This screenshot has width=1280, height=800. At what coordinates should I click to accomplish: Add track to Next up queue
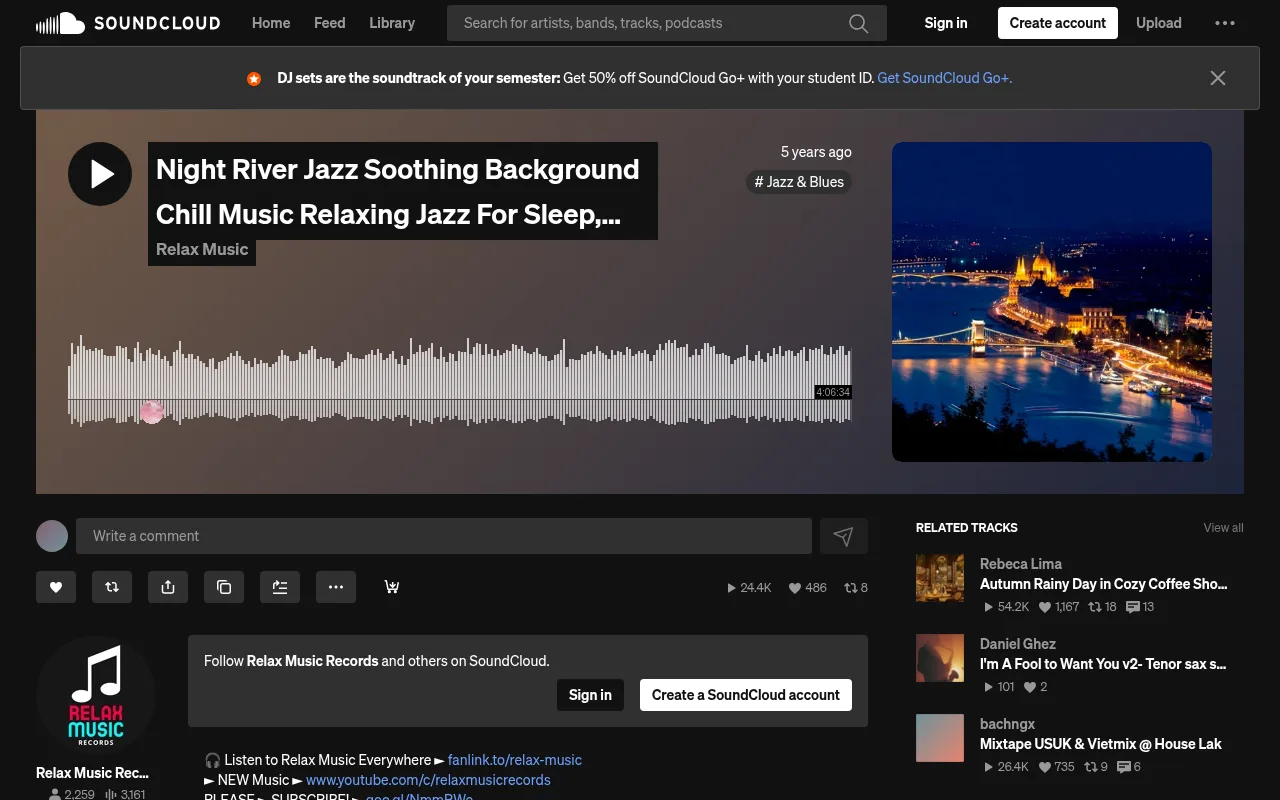pos(280,587)
